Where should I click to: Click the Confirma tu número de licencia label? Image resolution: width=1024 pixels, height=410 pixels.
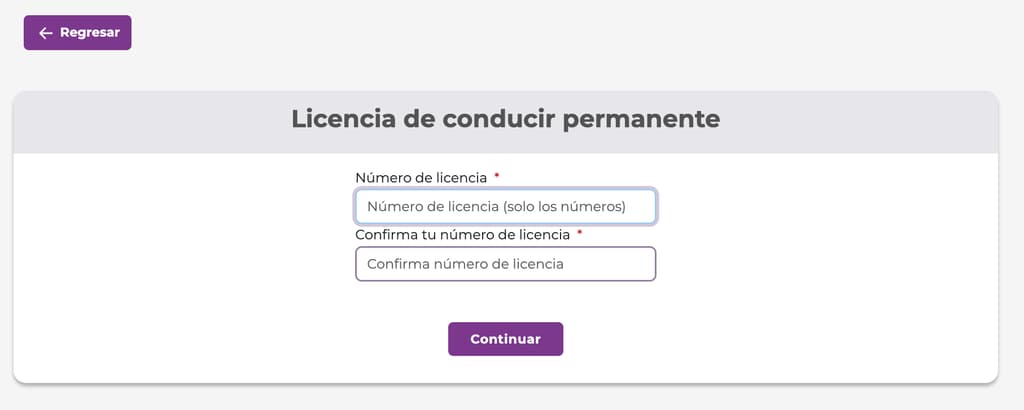(x=462, y=234)
